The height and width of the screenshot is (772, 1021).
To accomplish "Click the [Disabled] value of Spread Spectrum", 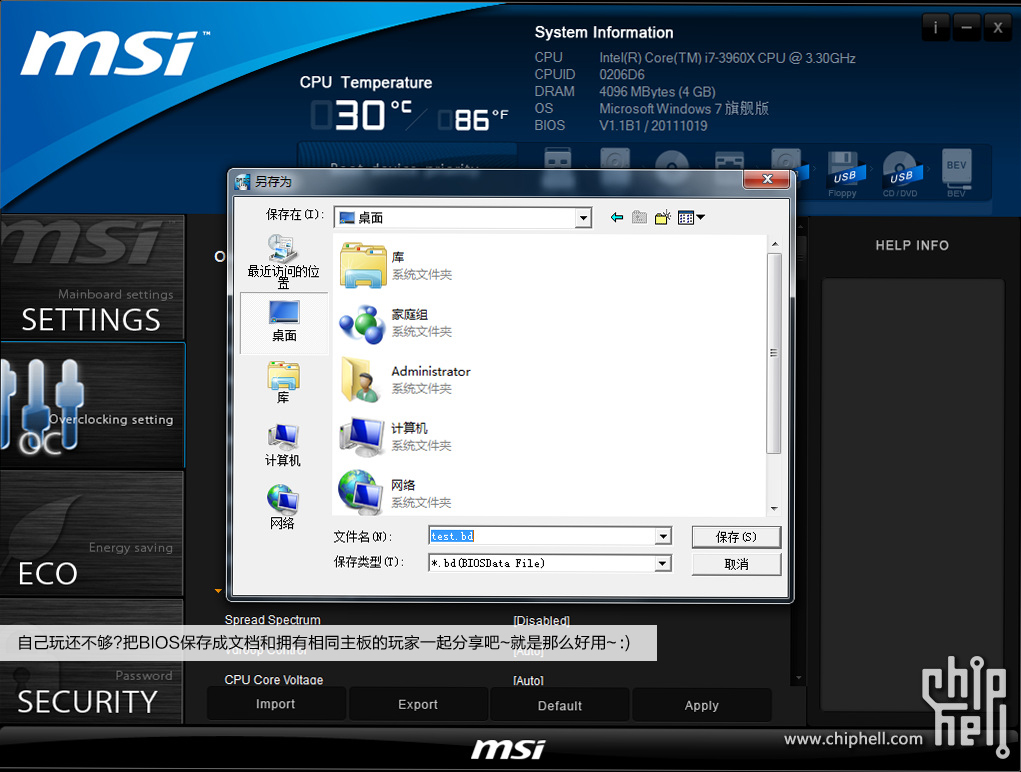I will 541,620.
